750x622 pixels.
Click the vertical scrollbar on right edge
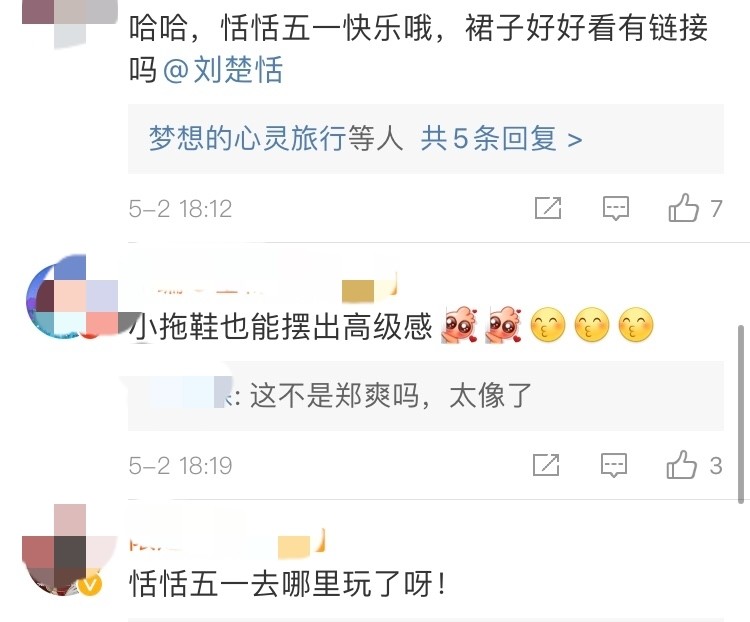(740, 414)
